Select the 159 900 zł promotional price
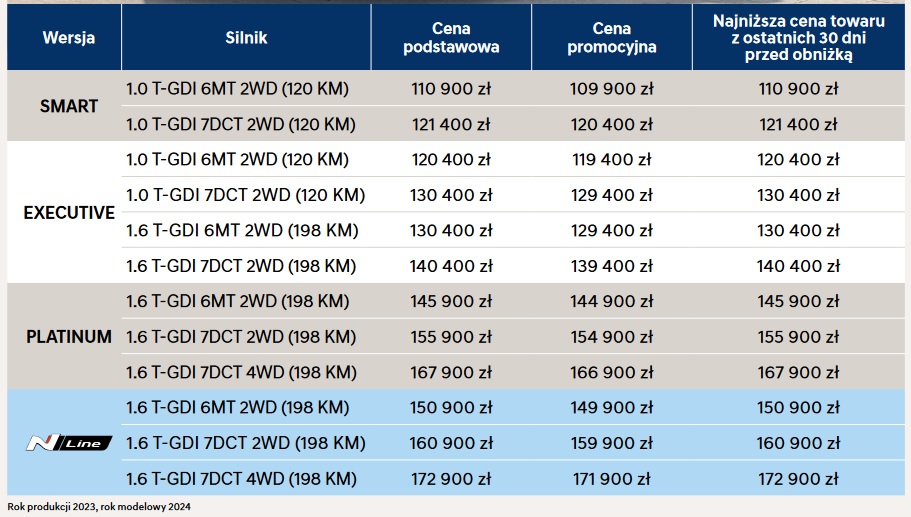Image resolution: width=911 pixels, height=517 pixels. coord(611,442)
